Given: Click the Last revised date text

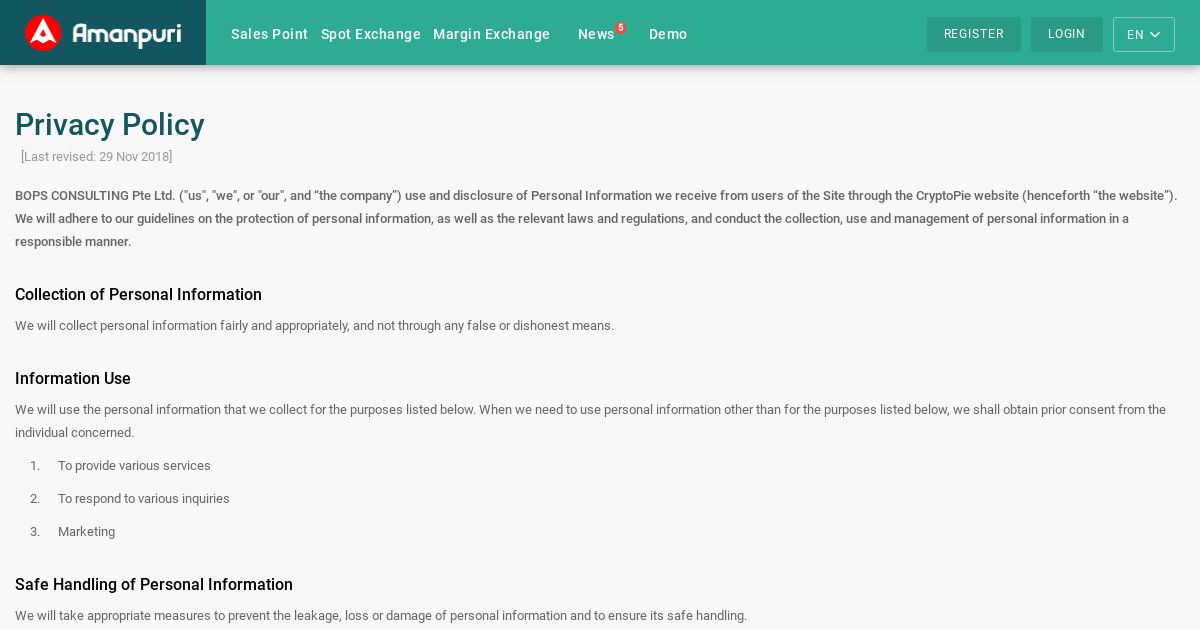Looking at the screenshot, I should pyautogui.click(x=97, y=157).
